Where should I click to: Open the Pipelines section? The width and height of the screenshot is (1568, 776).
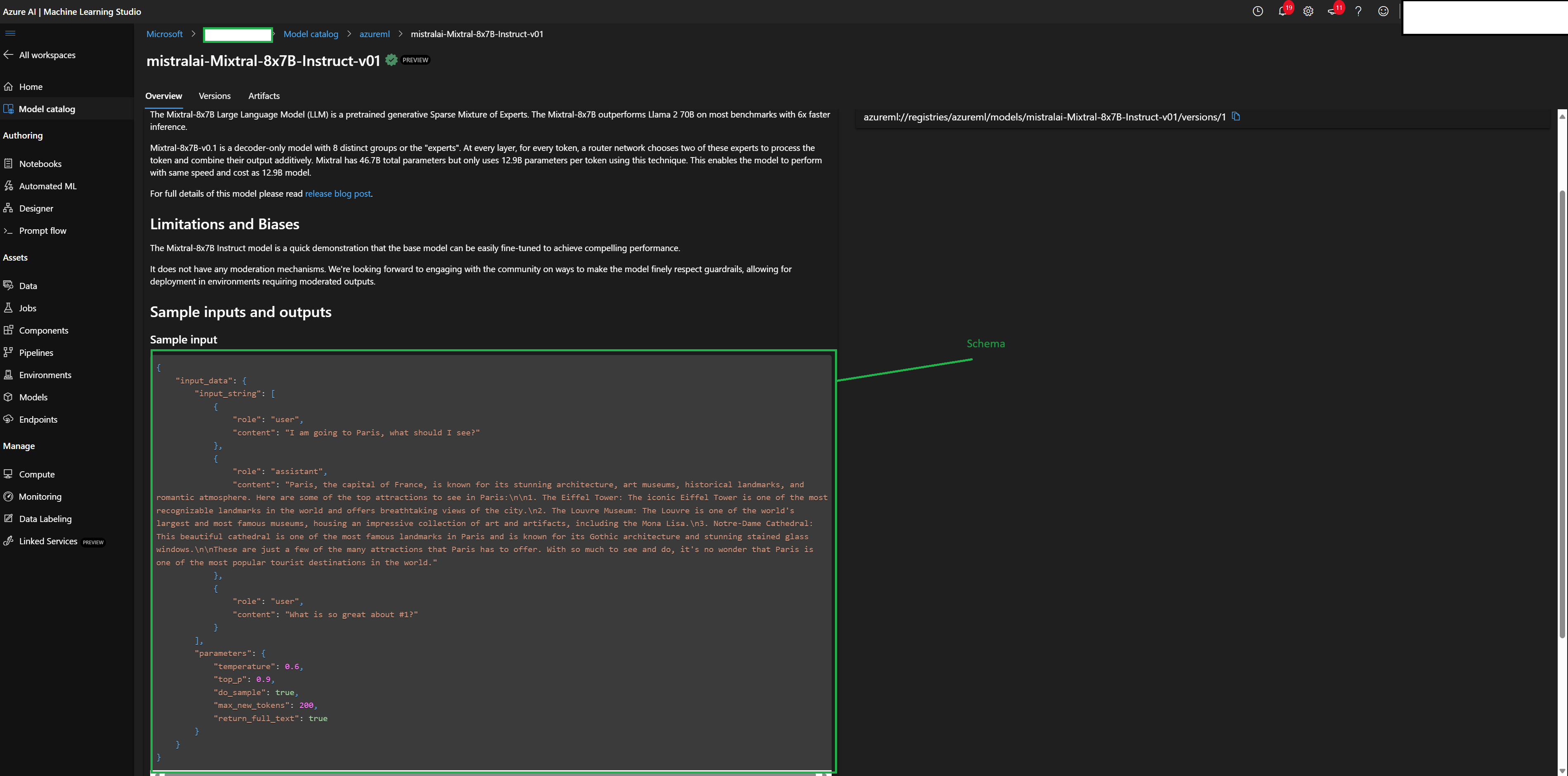36,353
